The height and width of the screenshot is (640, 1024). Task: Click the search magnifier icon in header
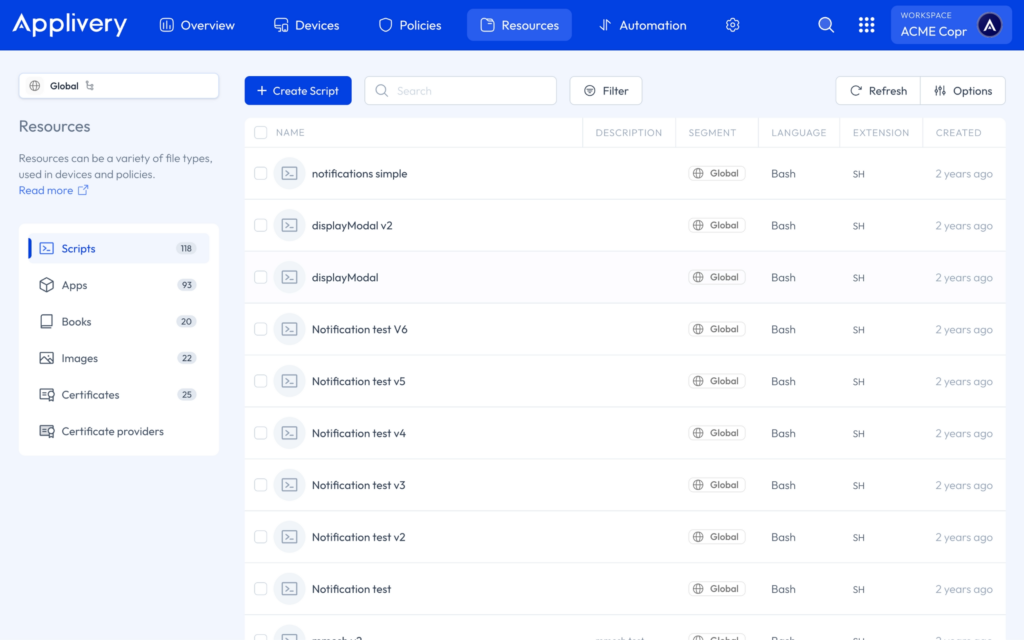826,25
